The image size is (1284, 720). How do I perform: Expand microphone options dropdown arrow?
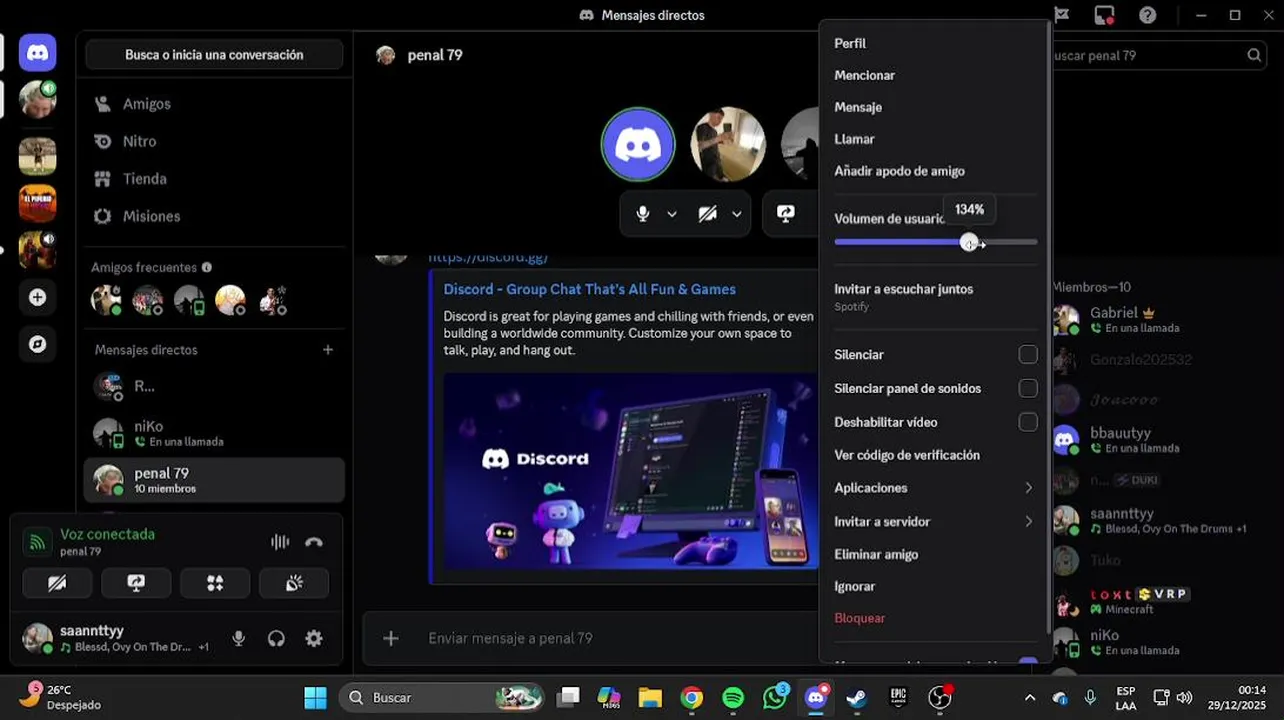[x=672, y=214]
